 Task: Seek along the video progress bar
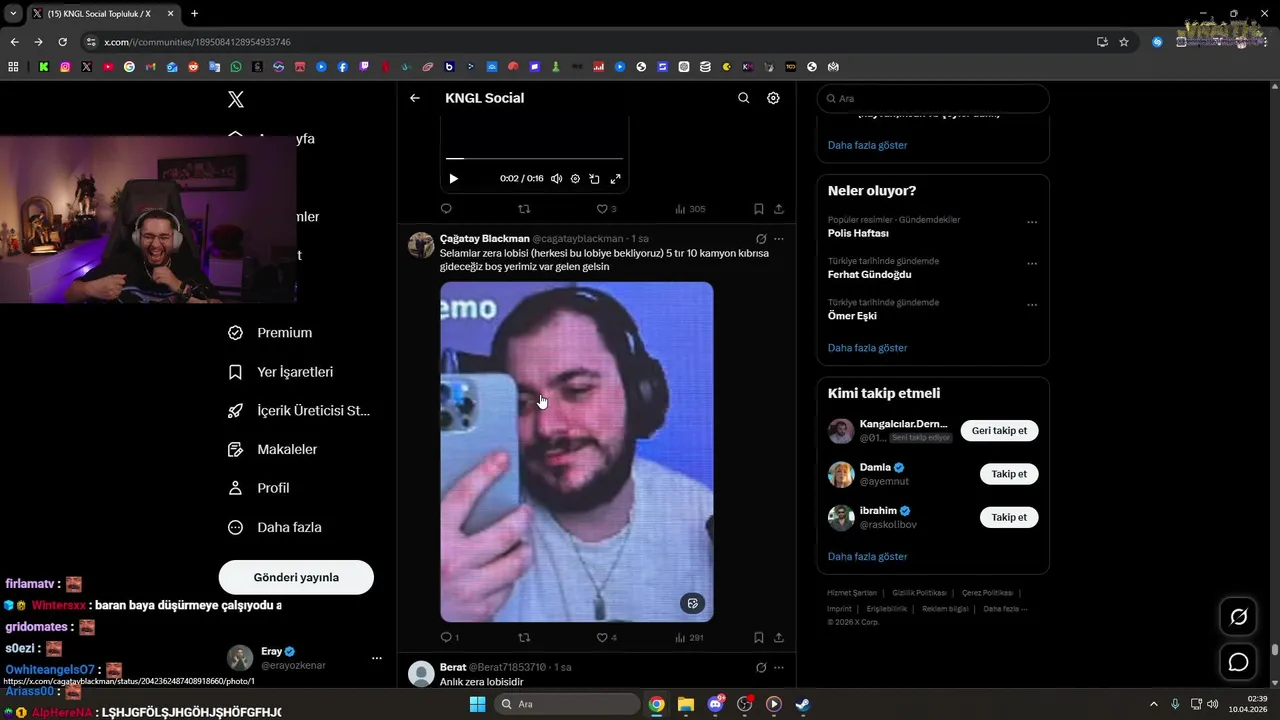(534, 158)
